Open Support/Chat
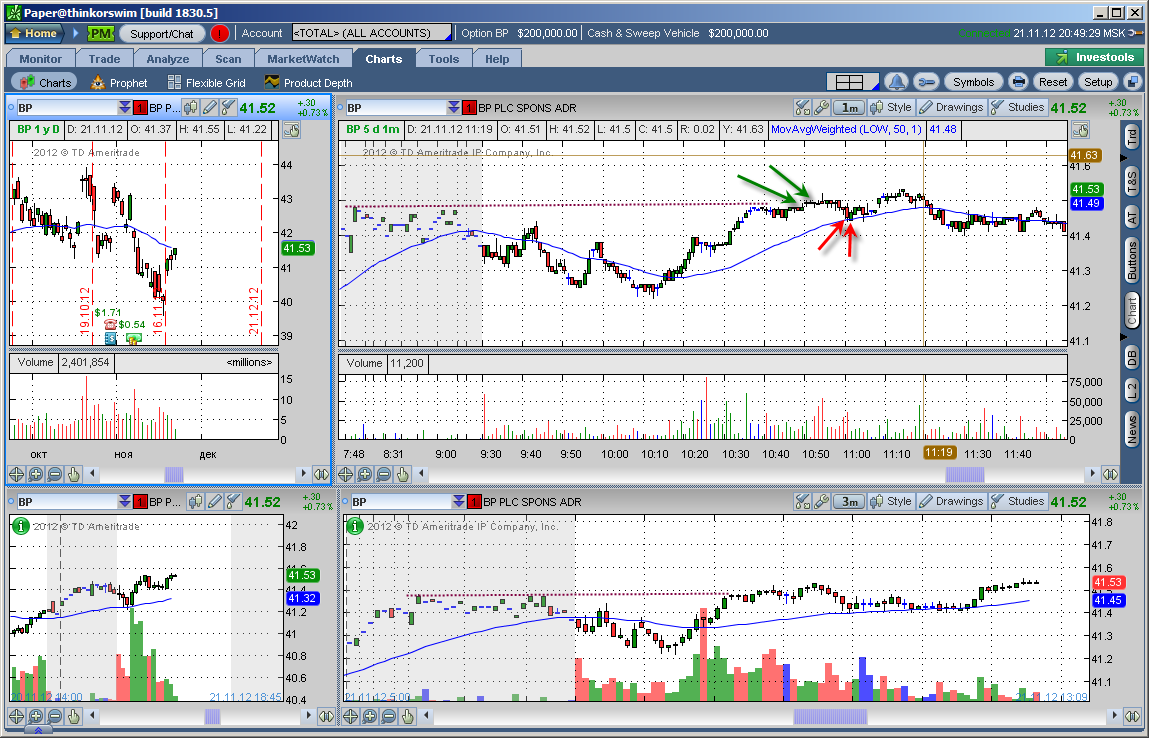The width and height of the screenshot is (1149, 738). tap(161, 33)
